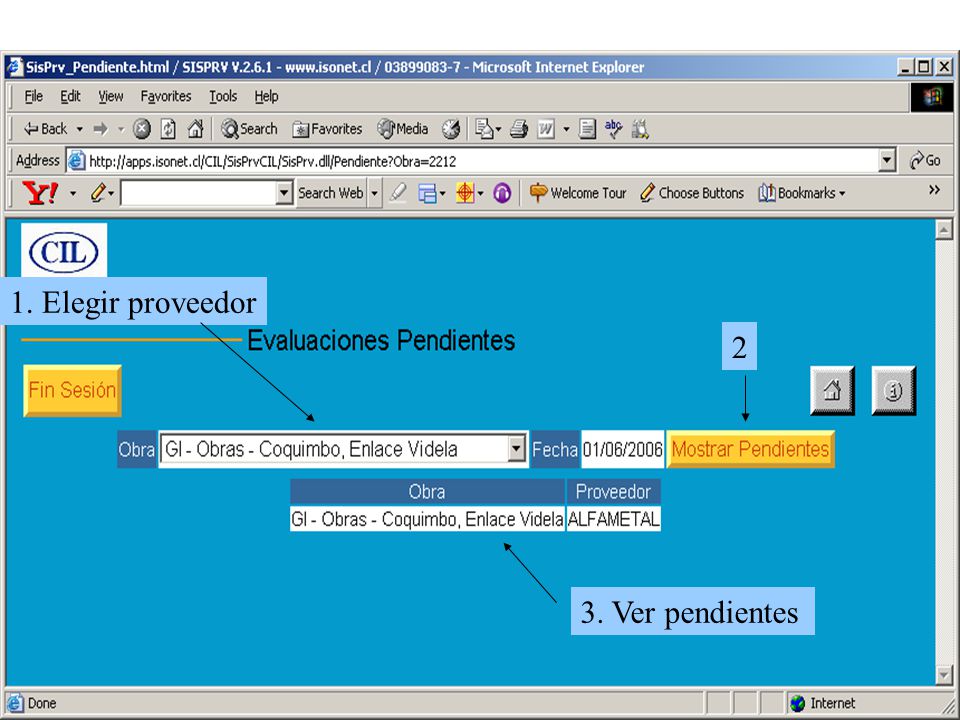This screenshot has width=960, height=720.
Task: Click the CIL logo
Action: [64, 250]
